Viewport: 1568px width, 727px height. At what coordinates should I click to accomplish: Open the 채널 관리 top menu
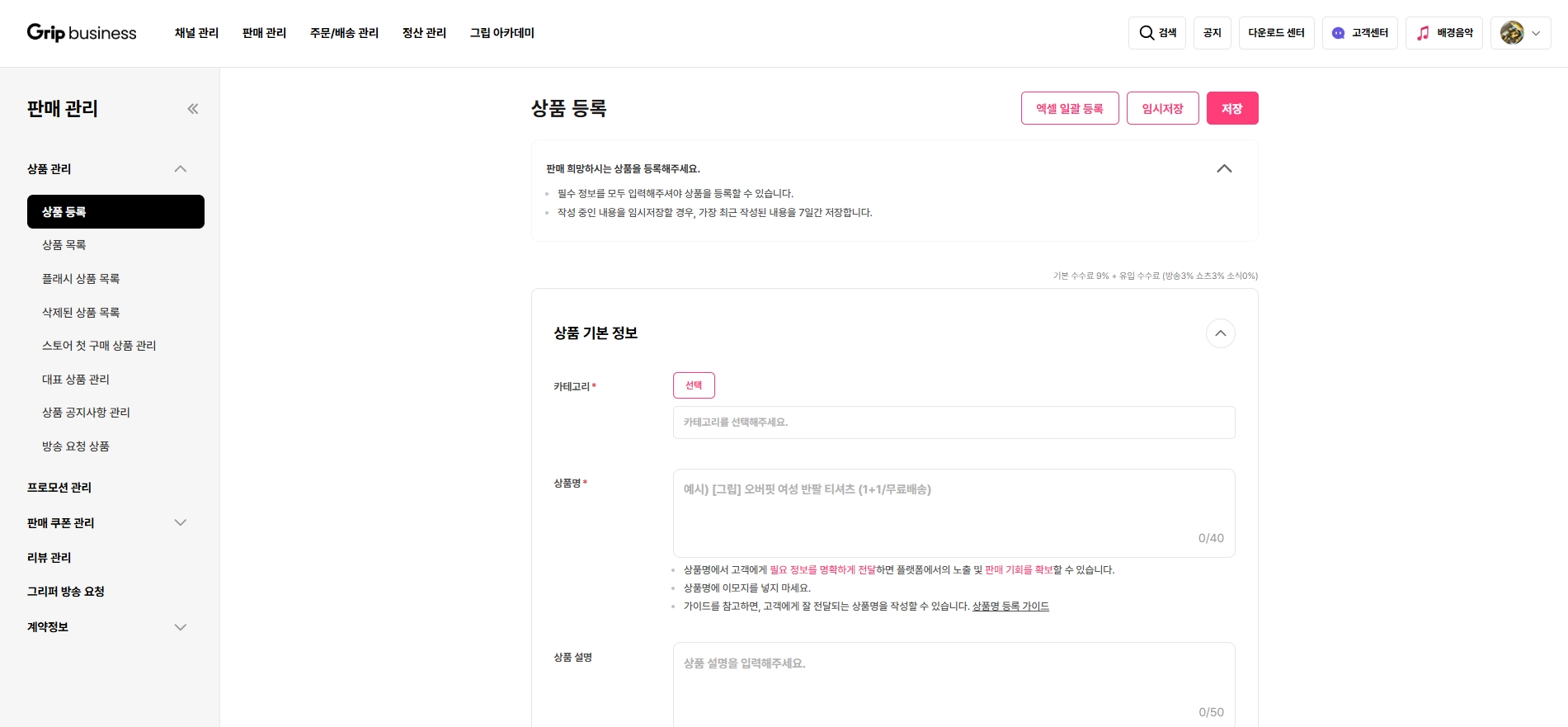pyautogui.click(x=196, y=33)
